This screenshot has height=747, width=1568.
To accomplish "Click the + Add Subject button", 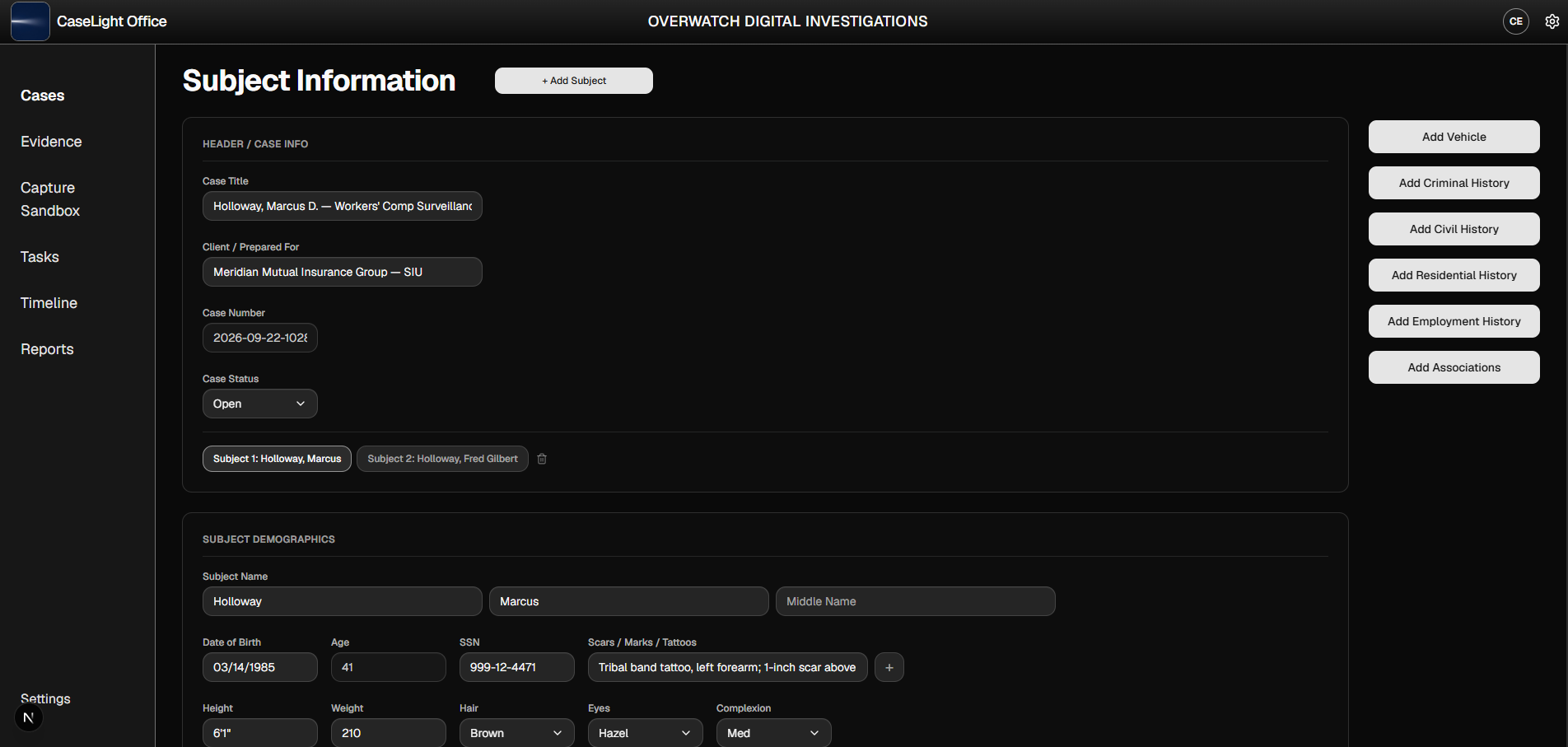I will click(x=574, y=81).
